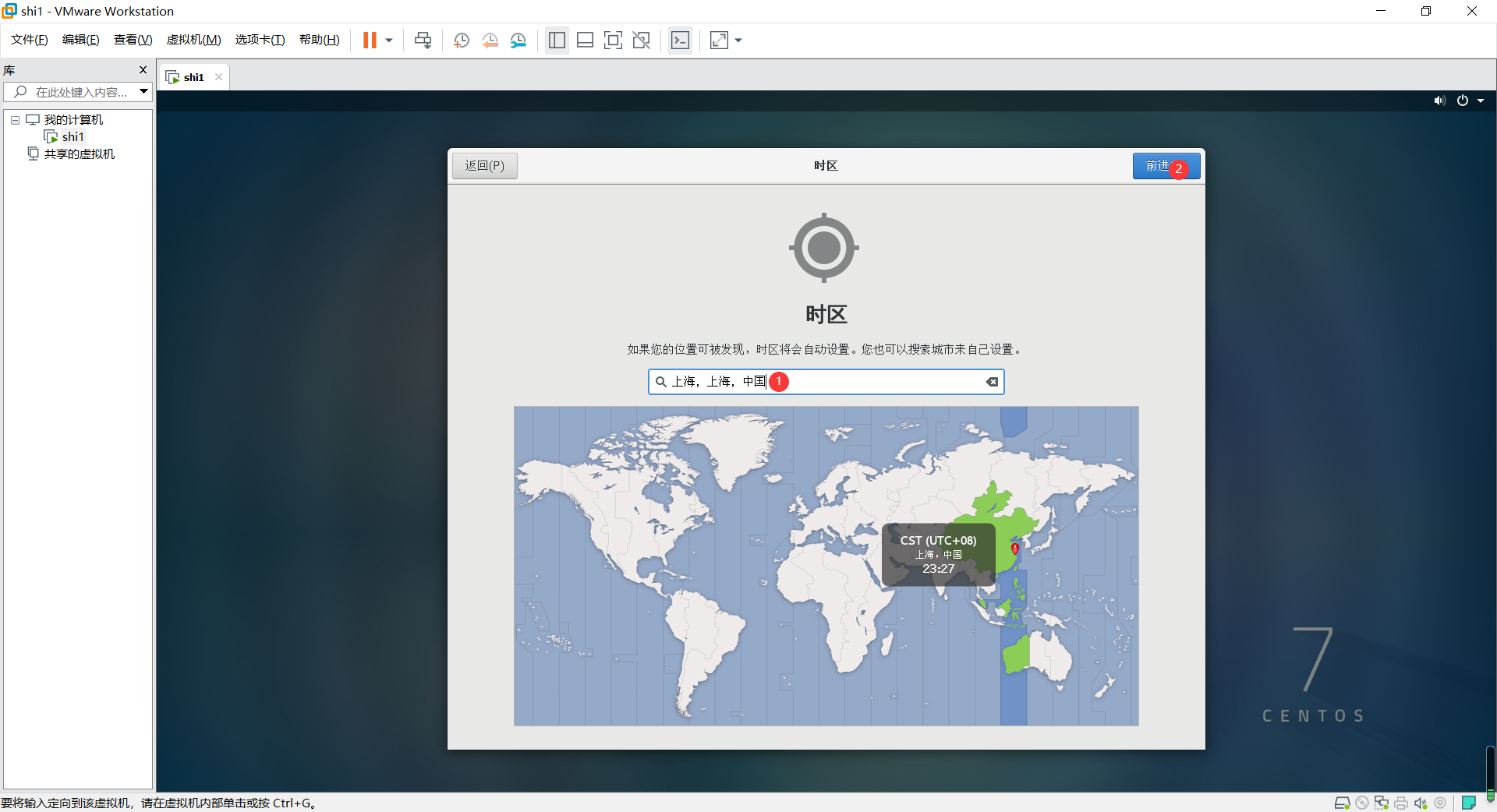Click the guest power icon in top bar
The image size is (1497, 812).
tap(1463, 101)
